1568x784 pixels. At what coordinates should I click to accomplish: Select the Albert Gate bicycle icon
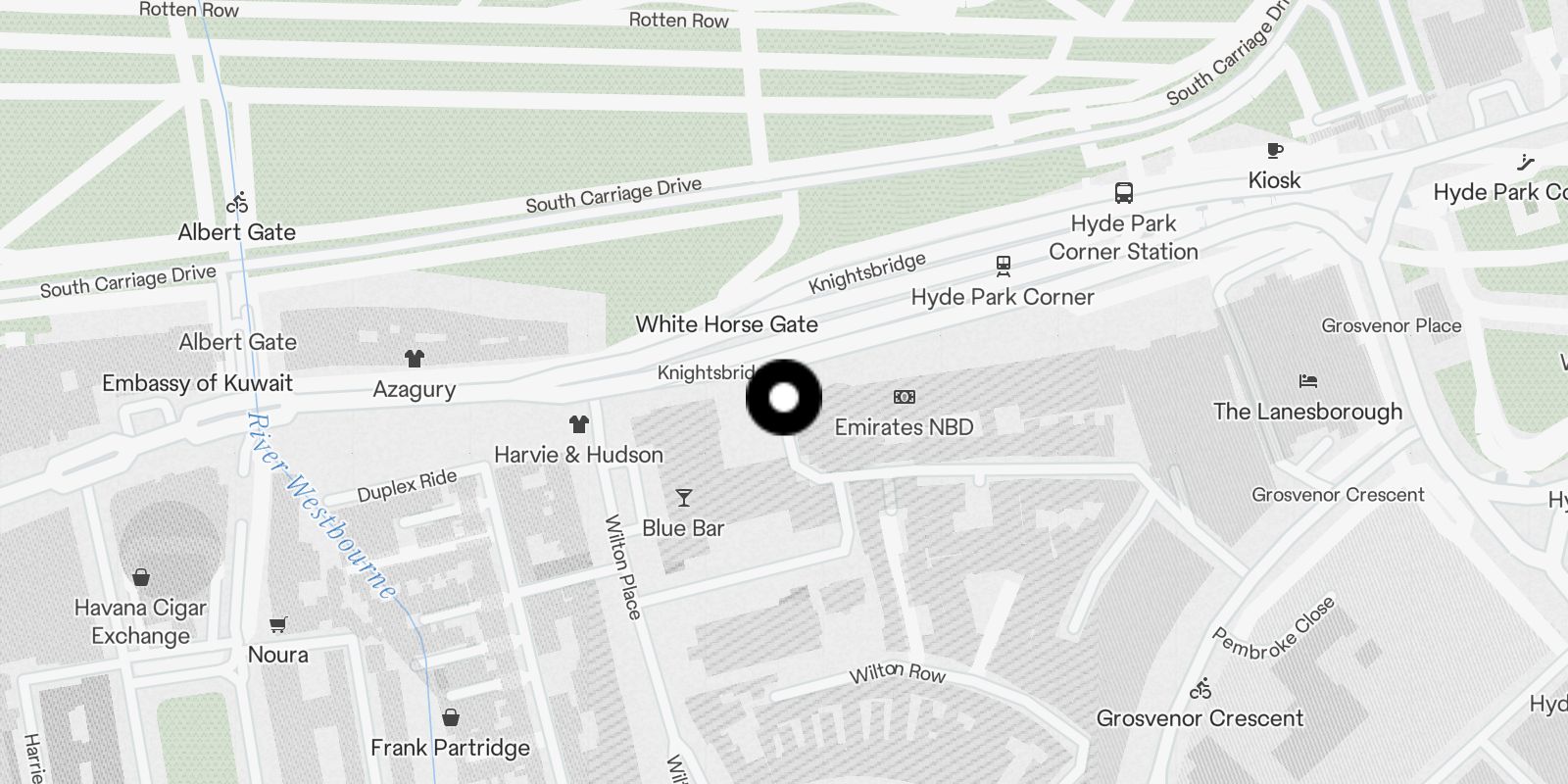[237, 203]
